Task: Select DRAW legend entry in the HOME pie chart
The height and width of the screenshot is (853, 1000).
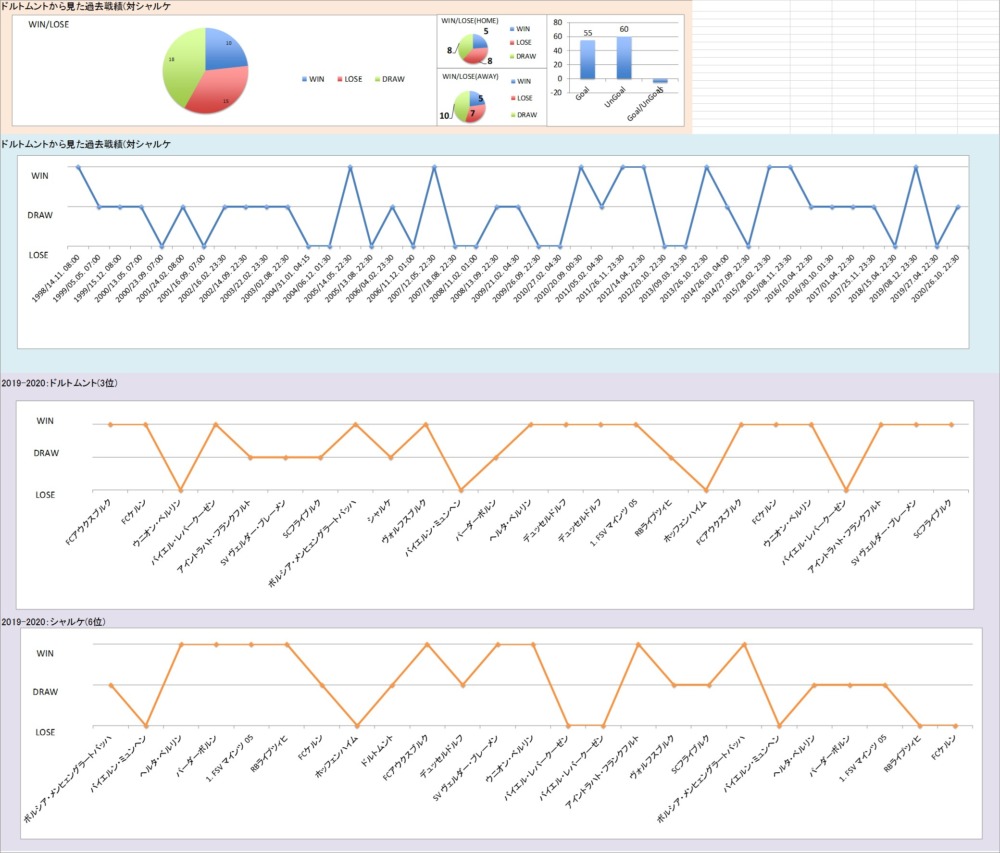Action: [x=523, y=57]
